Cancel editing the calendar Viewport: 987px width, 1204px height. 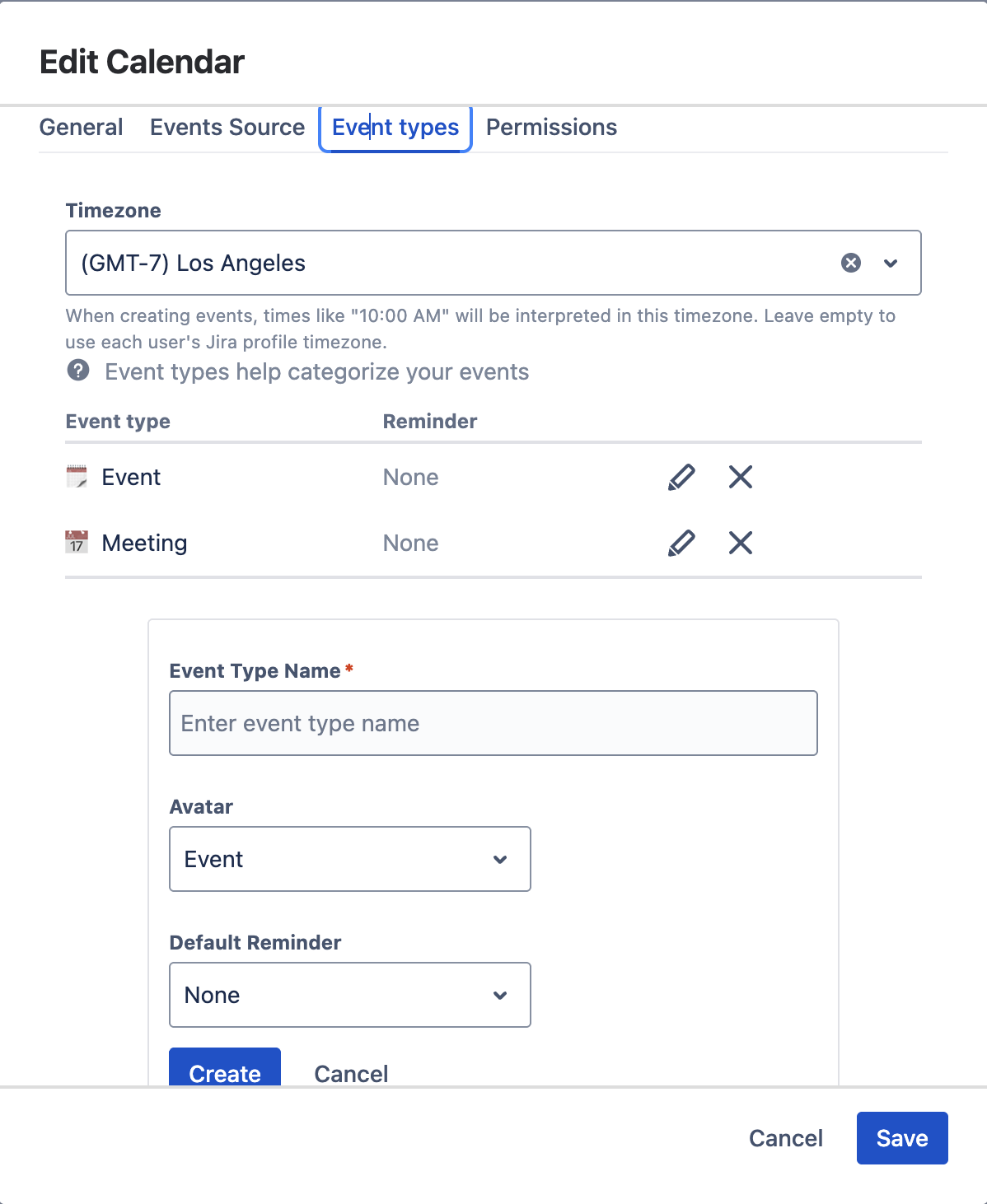coord(785,1137)
